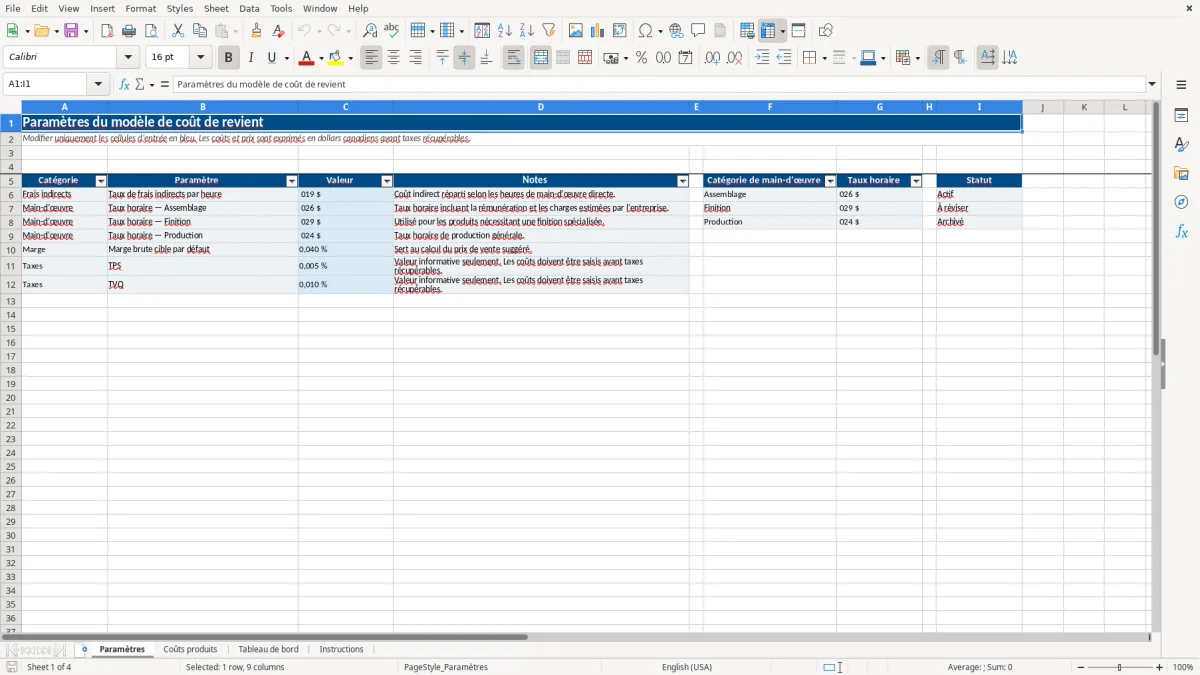Image resolution: width=1200 pixels, height=675 pixels.
Task: Toggle Bold formatting
Action: [x=229, y=58]
